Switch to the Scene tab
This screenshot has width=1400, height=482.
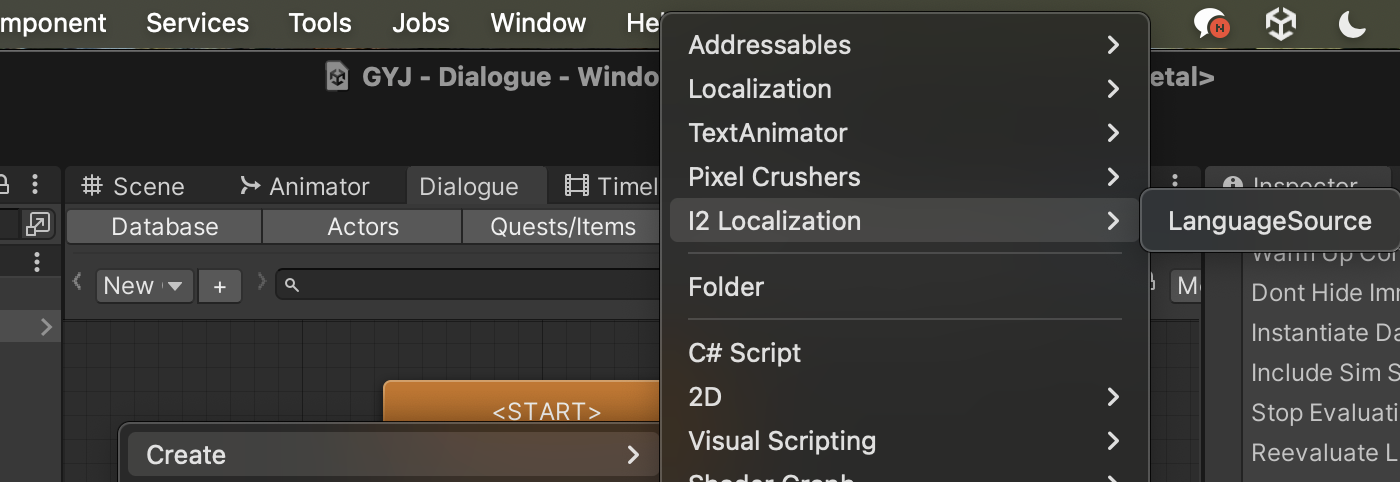point(133,186)
